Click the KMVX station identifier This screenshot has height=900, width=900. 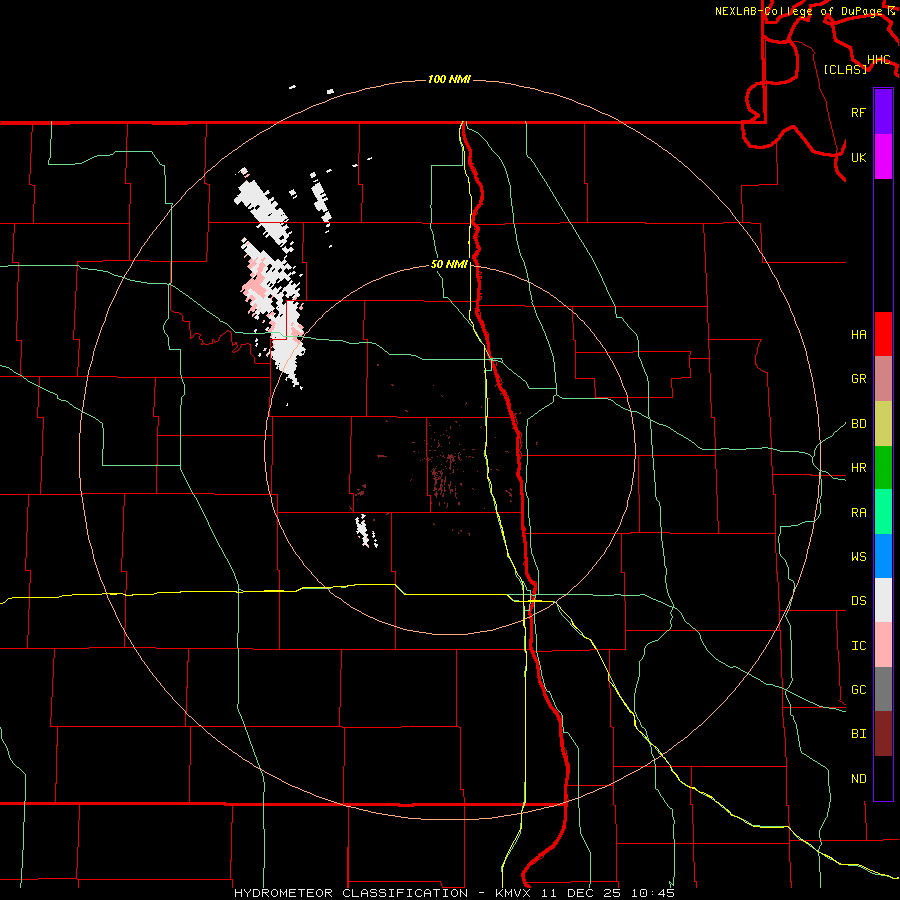pyautogui.click(x=514, y=893)
